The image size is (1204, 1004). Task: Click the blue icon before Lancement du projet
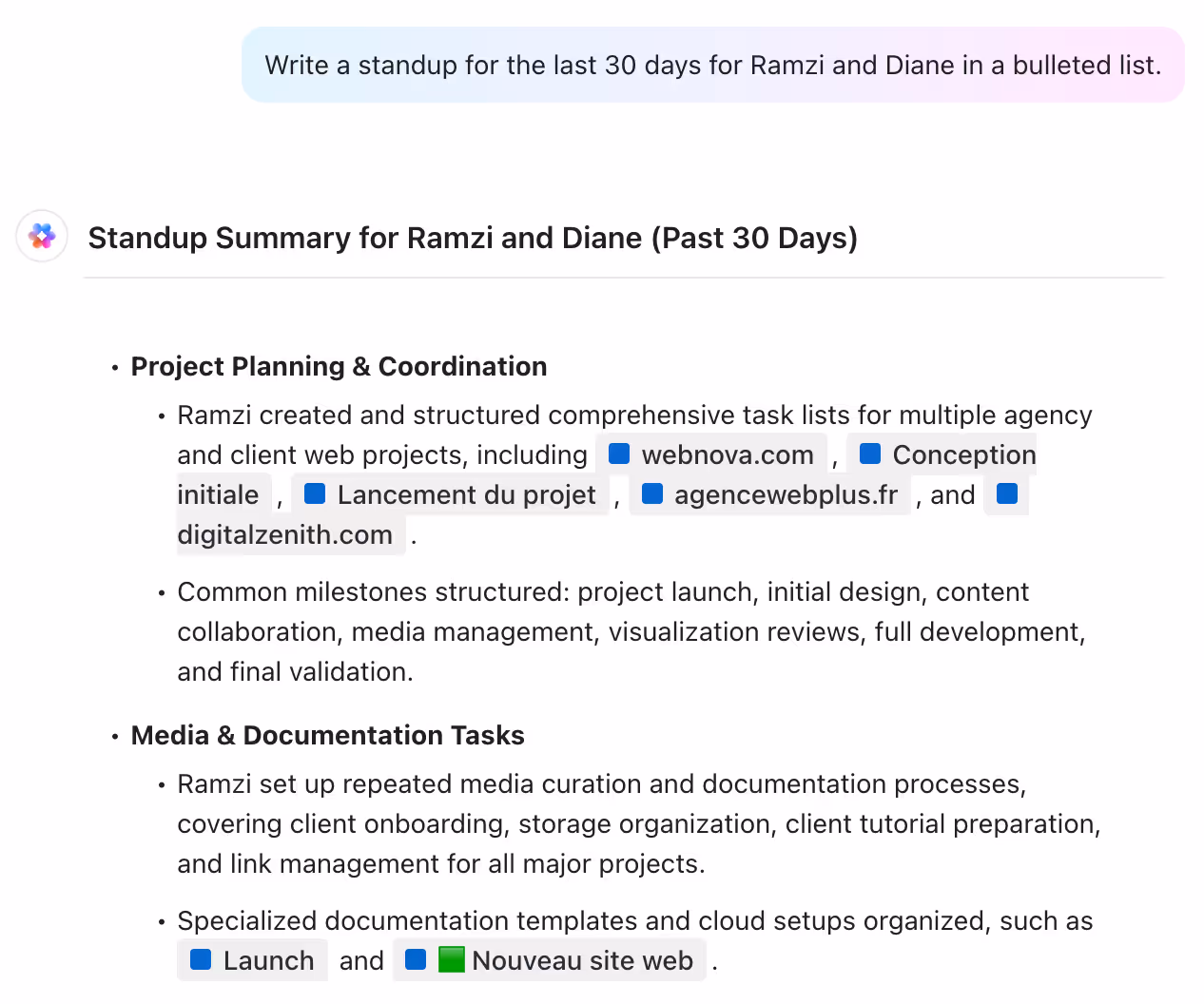315,493
